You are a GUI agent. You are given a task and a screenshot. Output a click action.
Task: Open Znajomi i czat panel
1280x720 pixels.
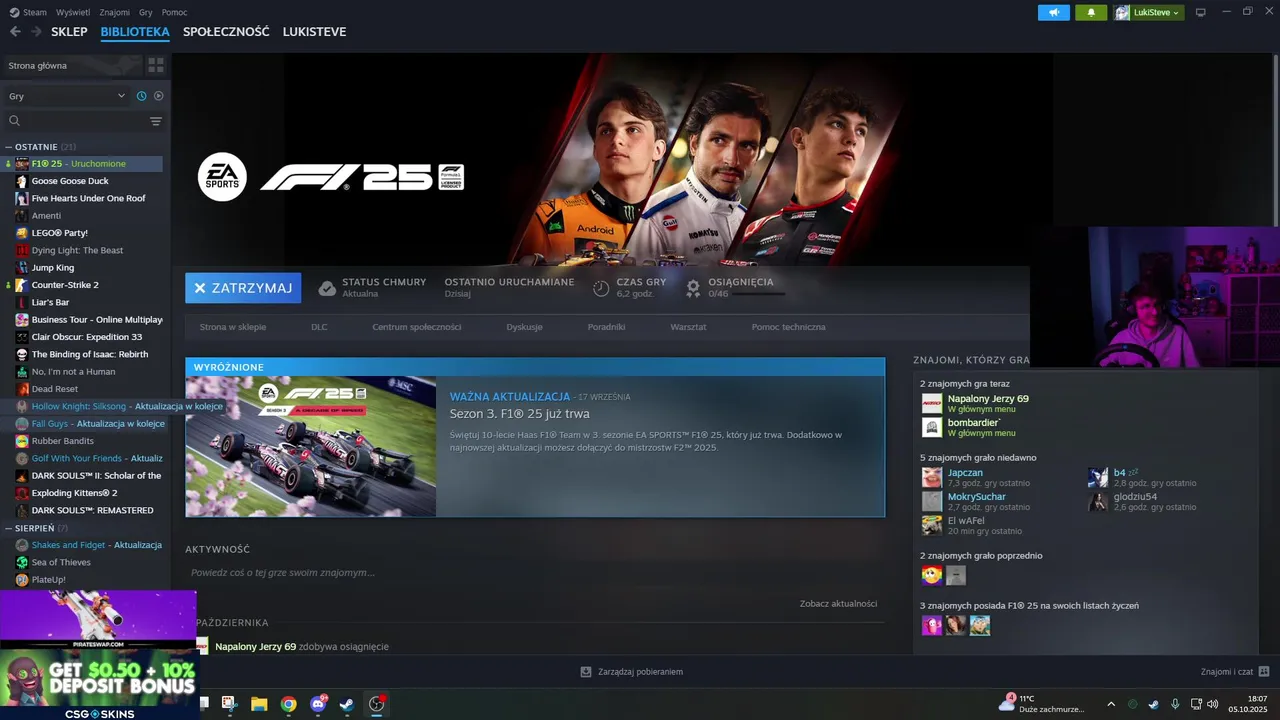click(1235, 672)
